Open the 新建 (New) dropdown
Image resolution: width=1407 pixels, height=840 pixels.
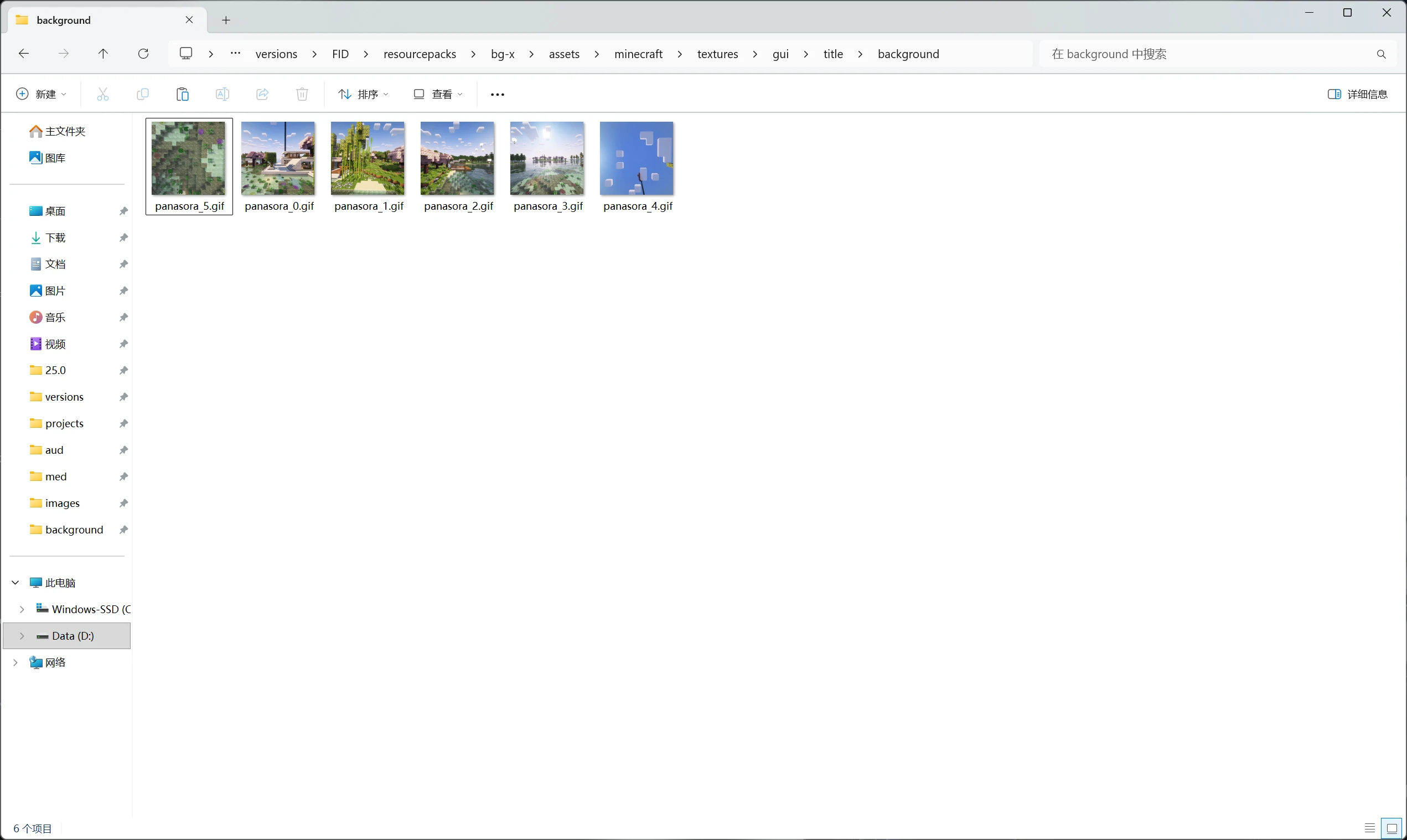tap(42, 95)
